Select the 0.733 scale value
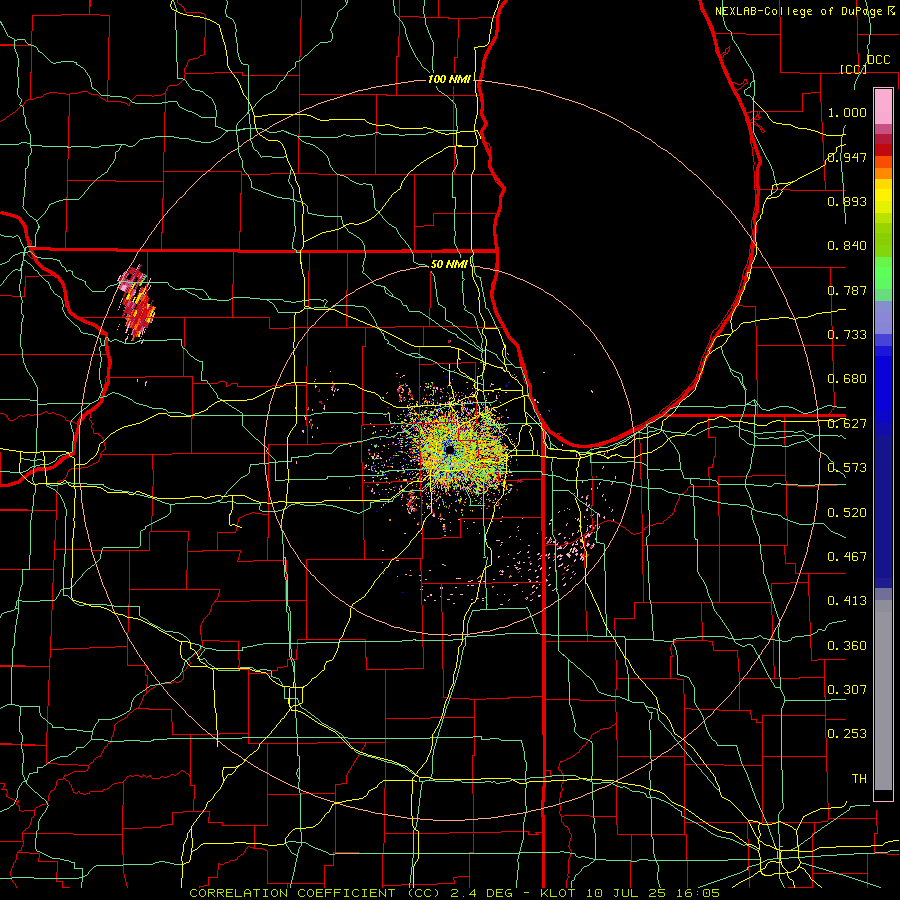The width and height of the screenshot is (900, 900). (x=847, y=335)
